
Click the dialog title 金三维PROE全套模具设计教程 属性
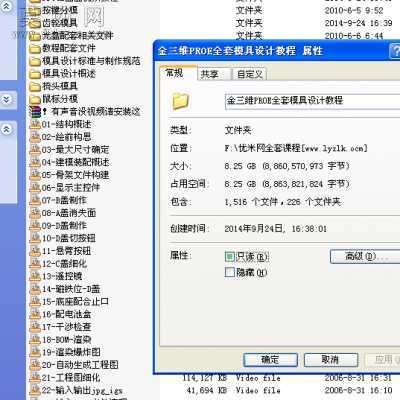240,51
